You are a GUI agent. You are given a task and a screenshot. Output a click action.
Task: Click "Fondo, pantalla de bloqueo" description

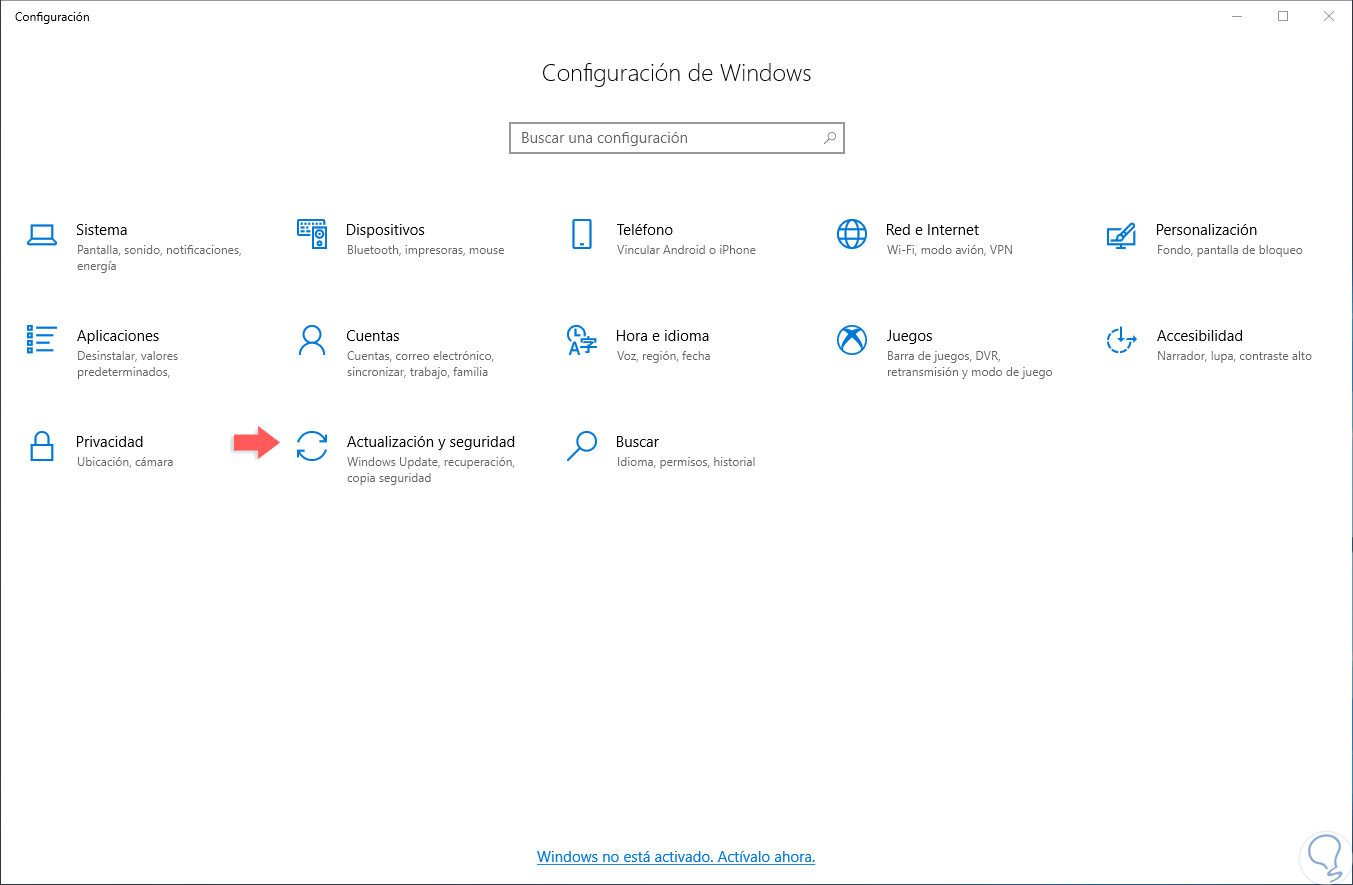1230,250
